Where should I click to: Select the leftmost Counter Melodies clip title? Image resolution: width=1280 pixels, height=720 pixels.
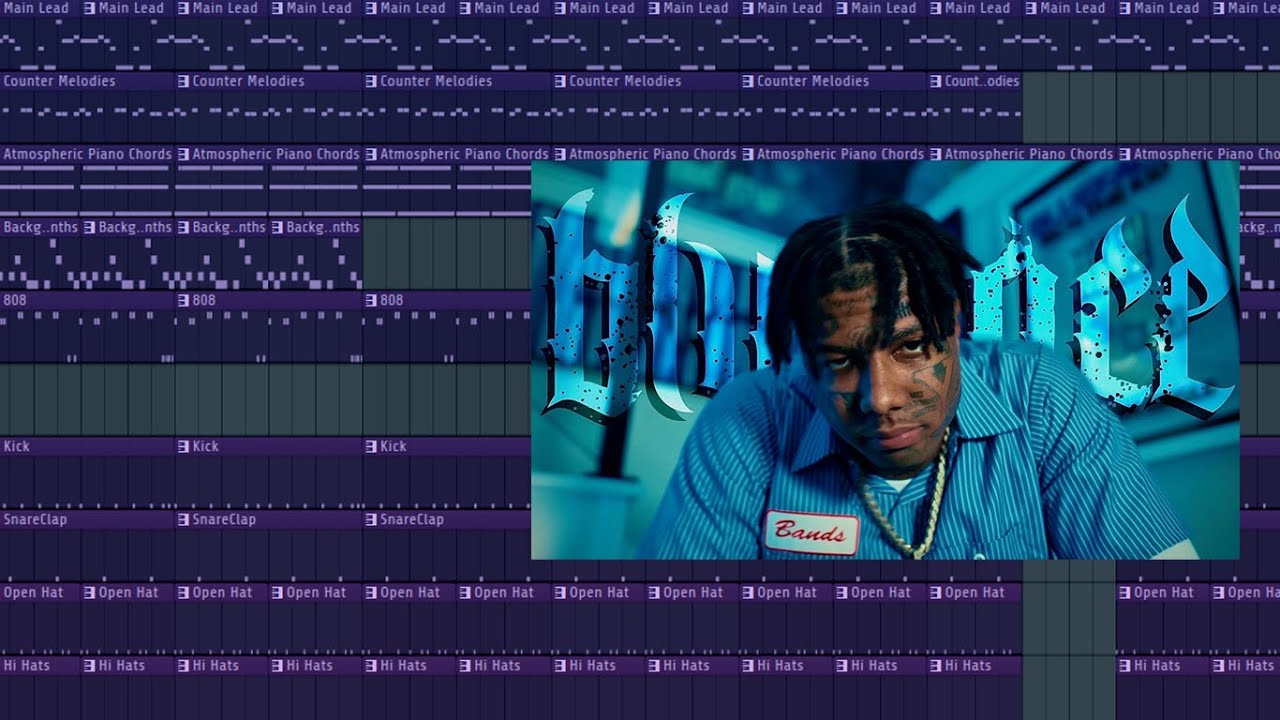pyautogui.click(x=59, y=81)
